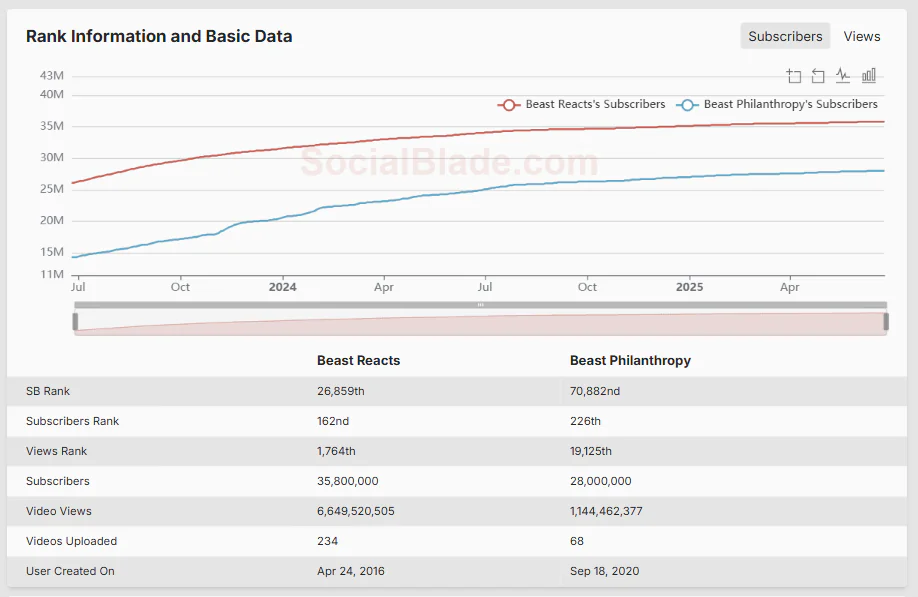Click the 'Beast Philanthropy' column header
The height and width of the screenshot is (597, 918).
[631, 361]
